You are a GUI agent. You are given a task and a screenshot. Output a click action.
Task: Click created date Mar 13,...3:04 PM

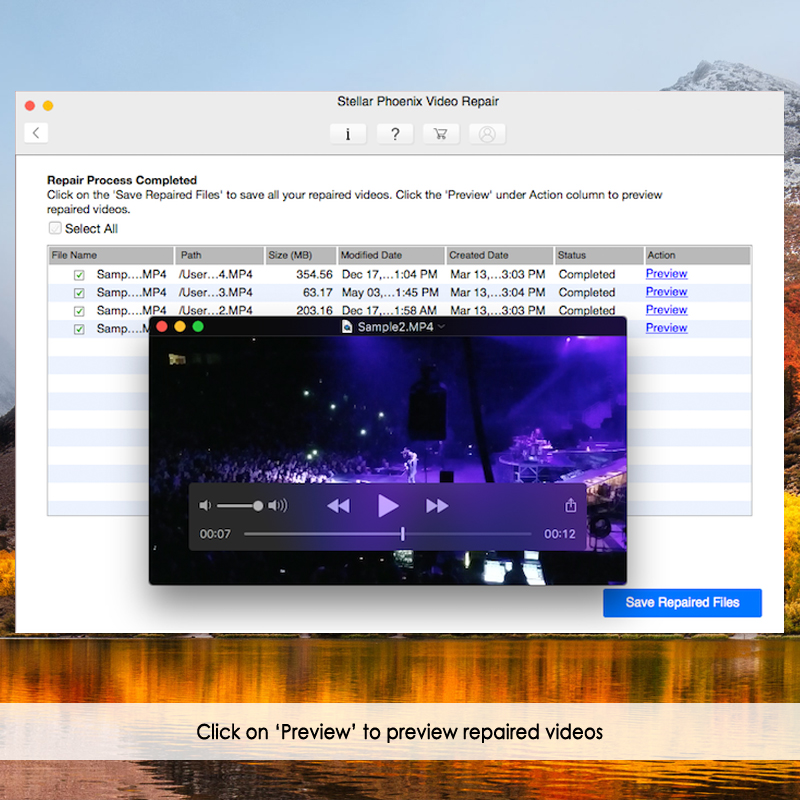(x=497, y=292)
